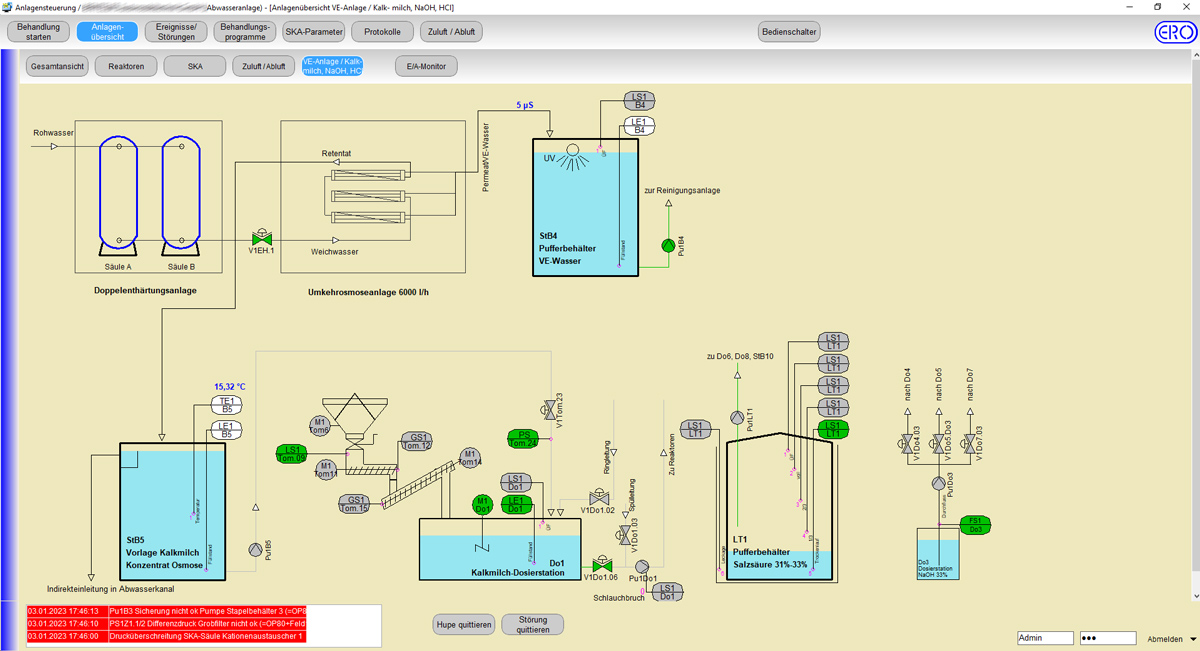Click the V1Do1.02 valve symbol
The width and height of the screenshot is (1200, 651).
click(599, 497)
